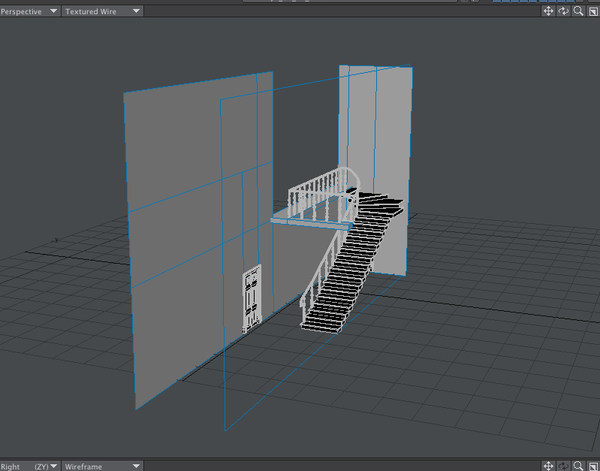Click the pan icon of the Right viewport
Screen dimensions: 600x471
548,466
